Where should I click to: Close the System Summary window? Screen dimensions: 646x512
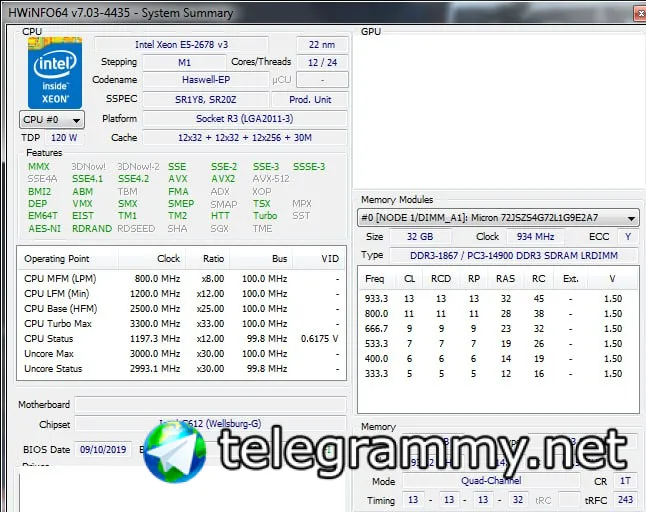click(640, 13)
